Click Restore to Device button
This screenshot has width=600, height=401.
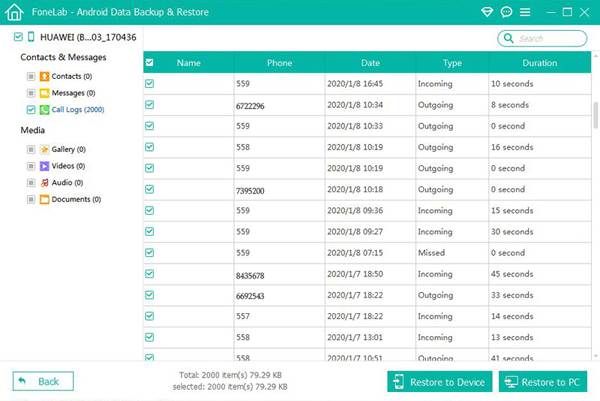(x=440, y=381)
